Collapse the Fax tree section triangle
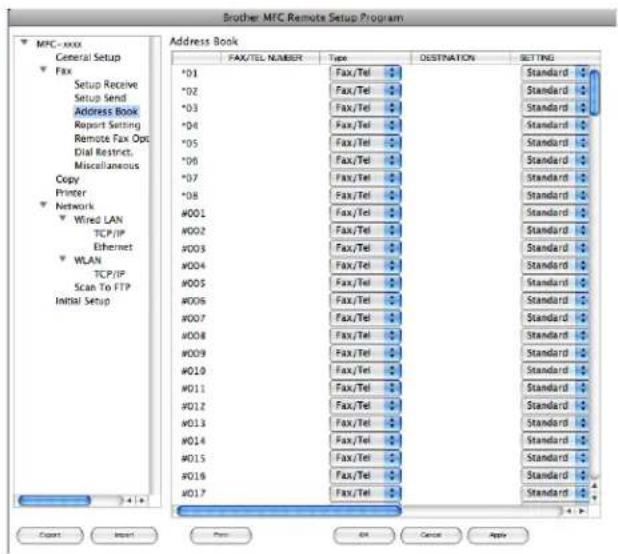This screenshot has height=554, width=618. tap(43, 70)
